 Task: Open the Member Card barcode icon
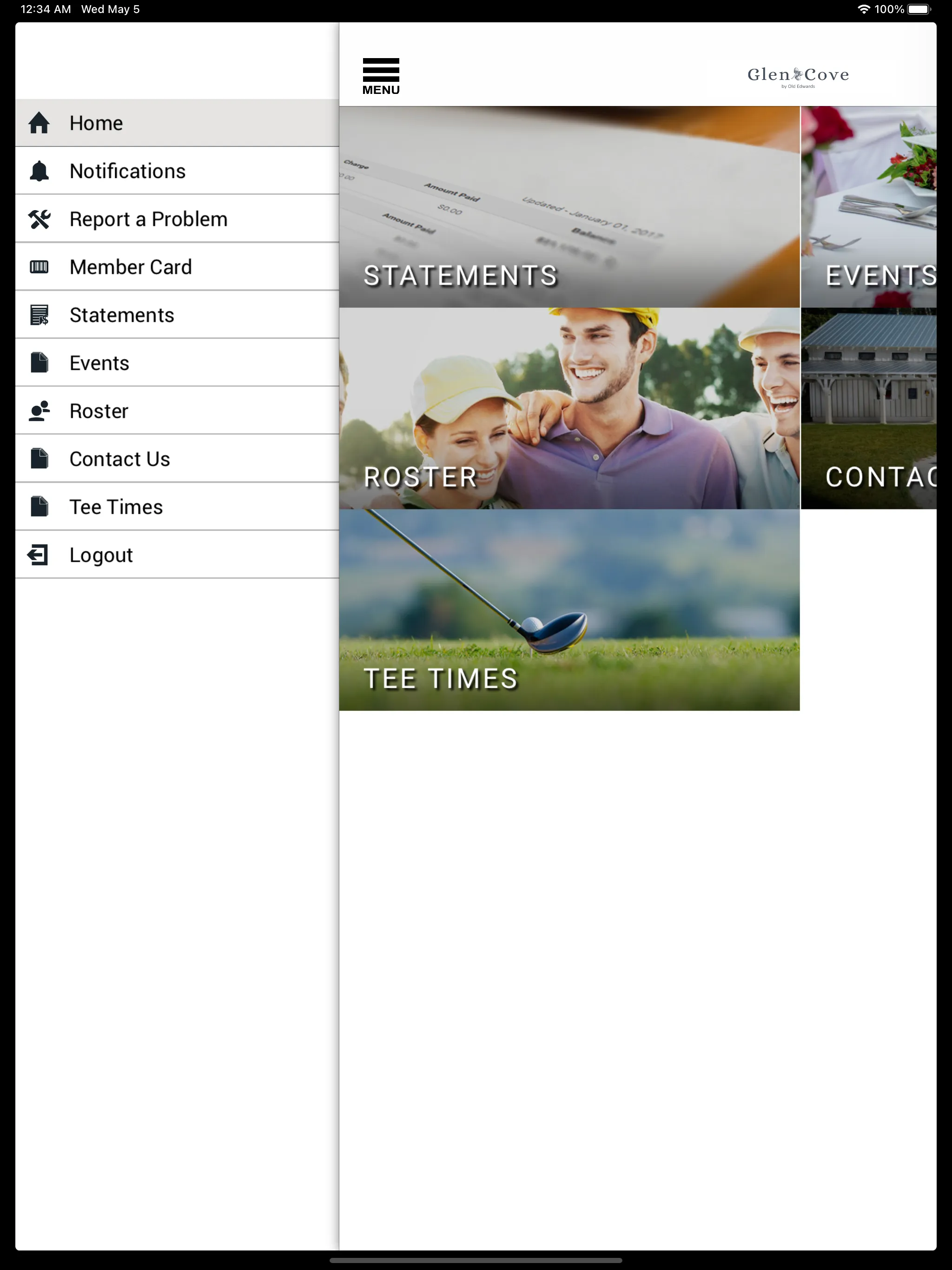click(x=40, y=267)
